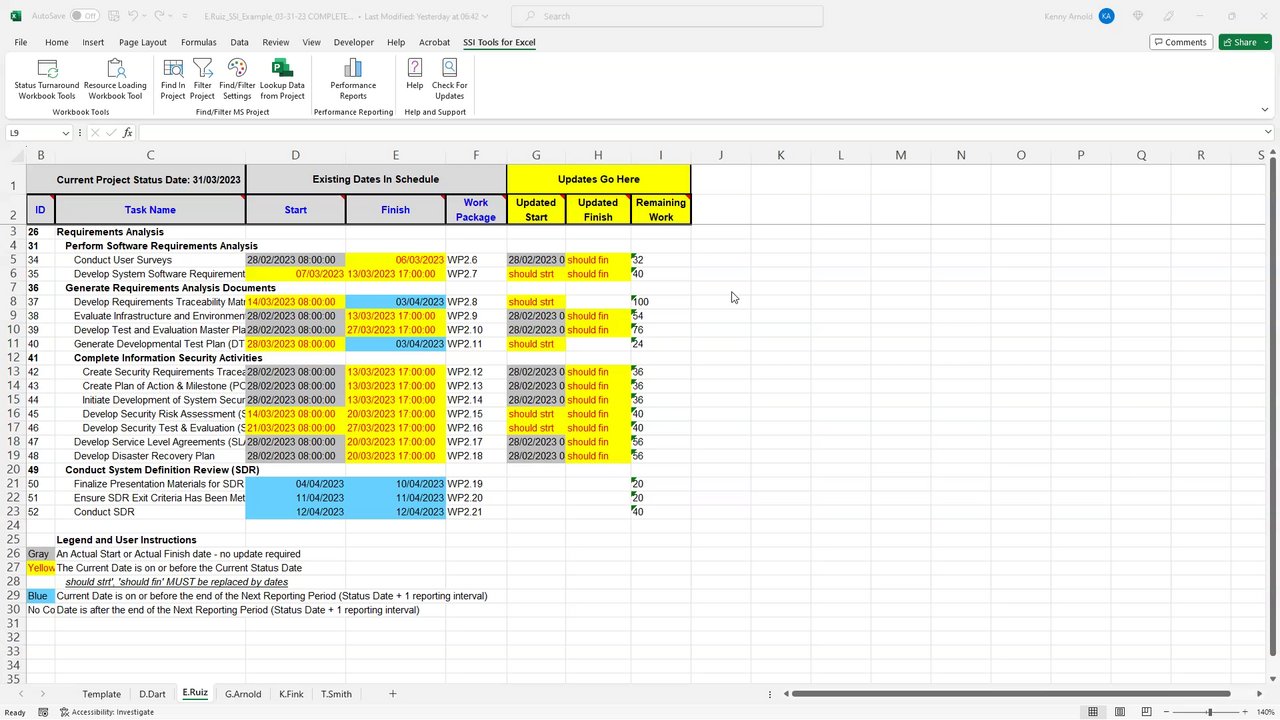Click the Remaining Work header cell
1280x720 pixels.
click(x=661, y=209)
